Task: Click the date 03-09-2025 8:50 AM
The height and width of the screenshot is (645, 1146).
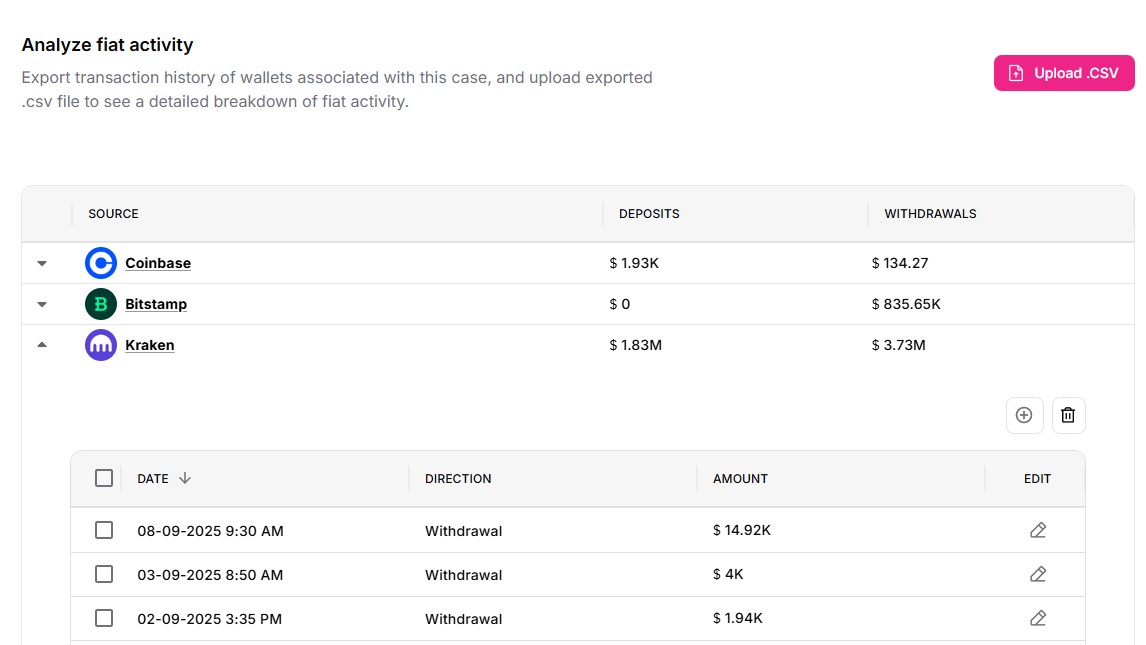Action: (x=210, y=575)
